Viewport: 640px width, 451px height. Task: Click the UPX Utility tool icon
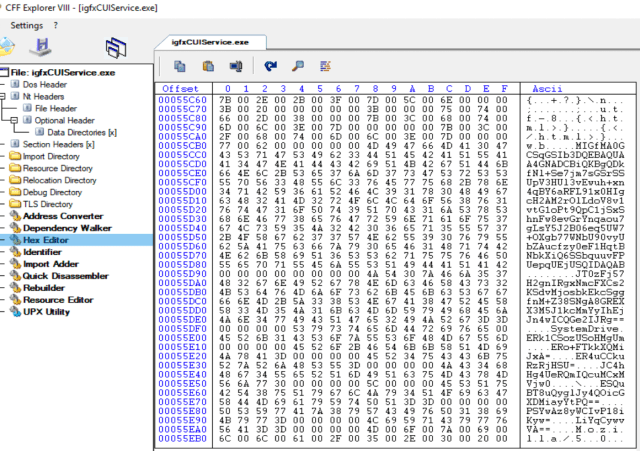(15, 312)
